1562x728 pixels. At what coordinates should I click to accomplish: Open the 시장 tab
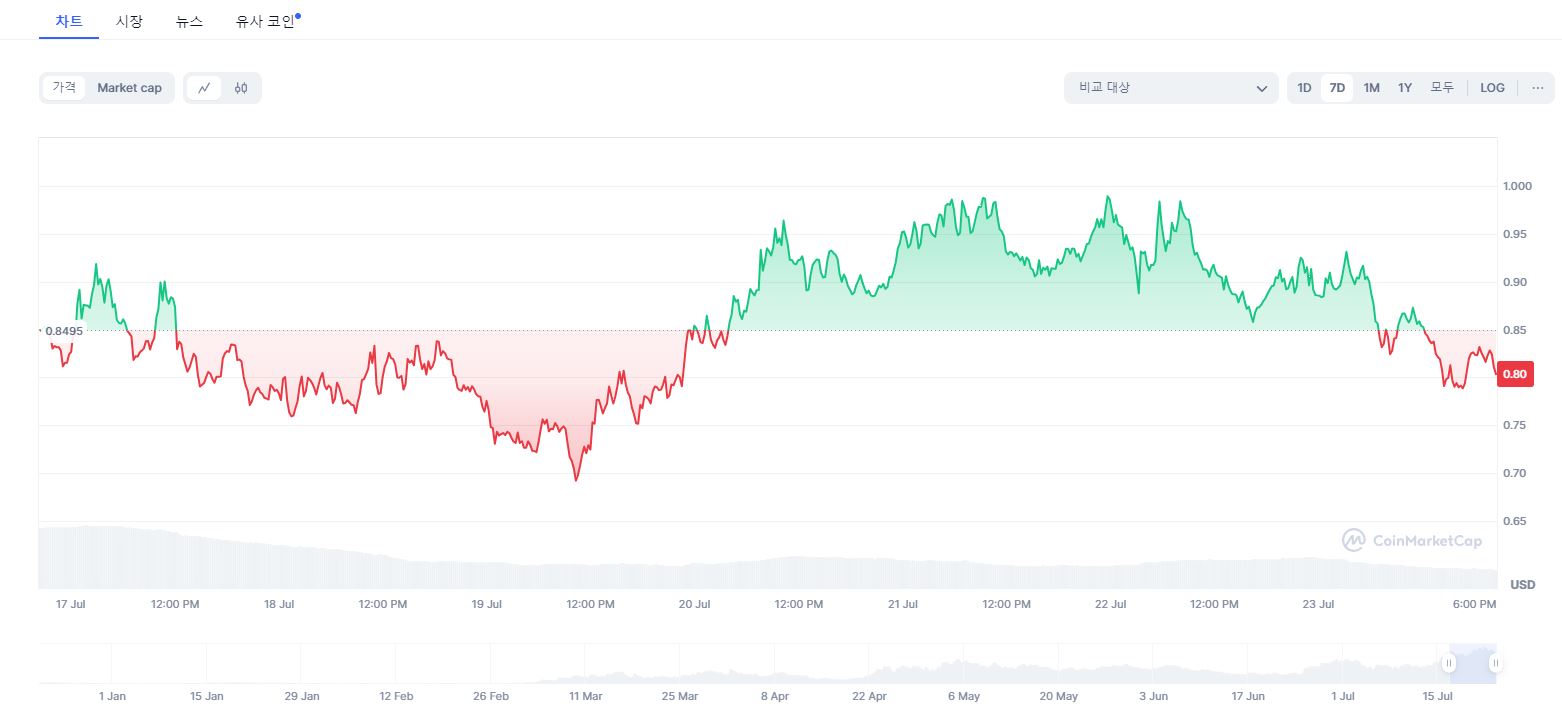pos(129,21)
